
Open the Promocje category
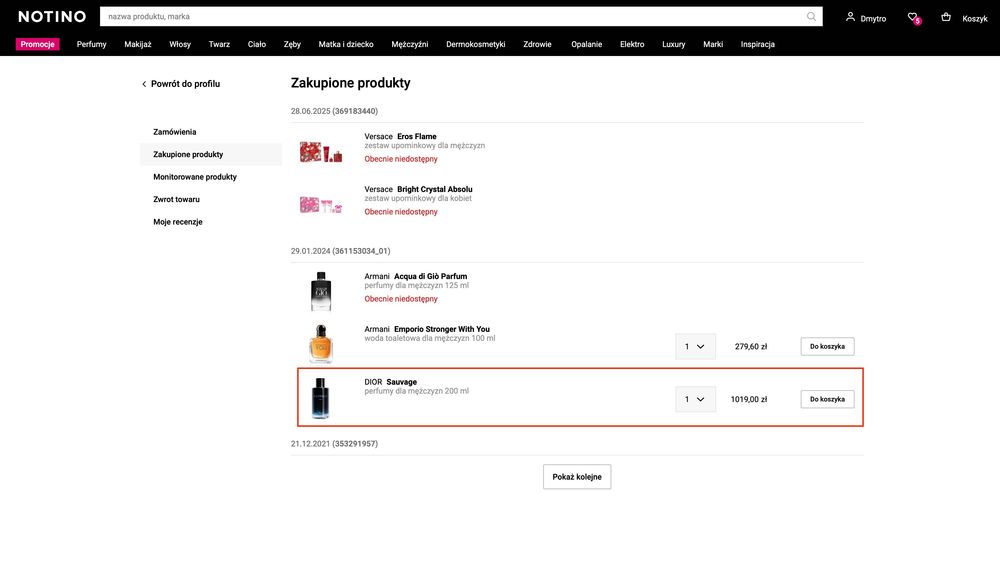coord(38,44)
